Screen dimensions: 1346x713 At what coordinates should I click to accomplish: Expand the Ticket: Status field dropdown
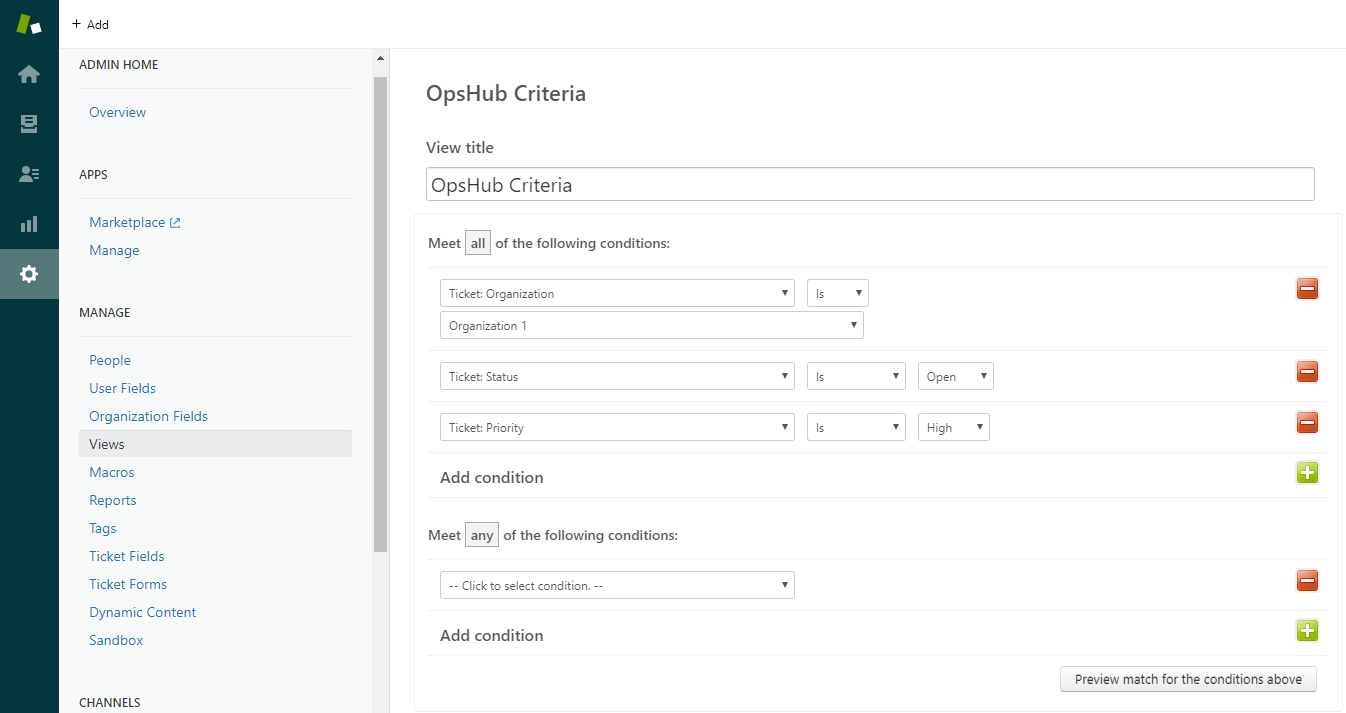click(617, 377)
